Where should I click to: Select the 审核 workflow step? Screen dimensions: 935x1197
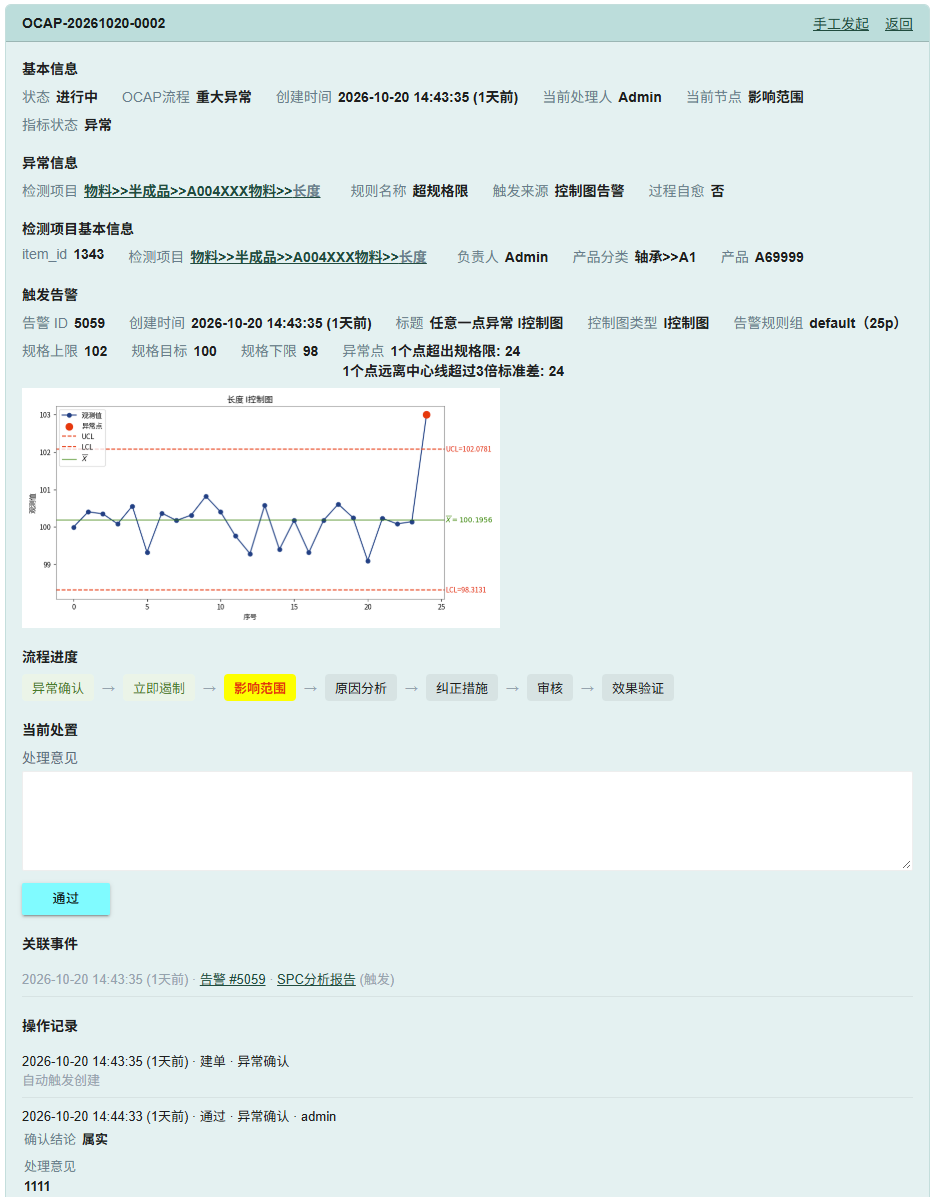click(x=550, y=688)
